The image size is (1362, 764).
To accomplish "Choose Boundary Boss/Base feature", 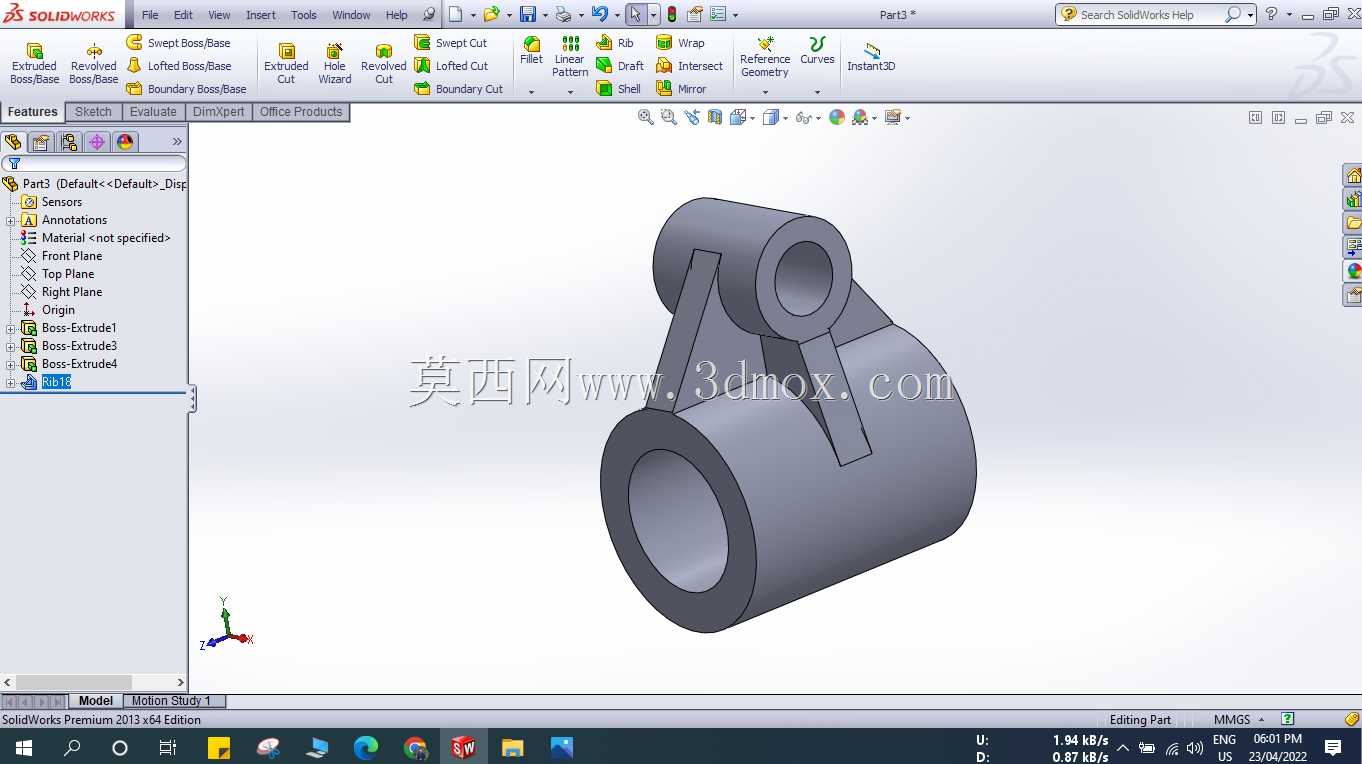I will 187,89.
